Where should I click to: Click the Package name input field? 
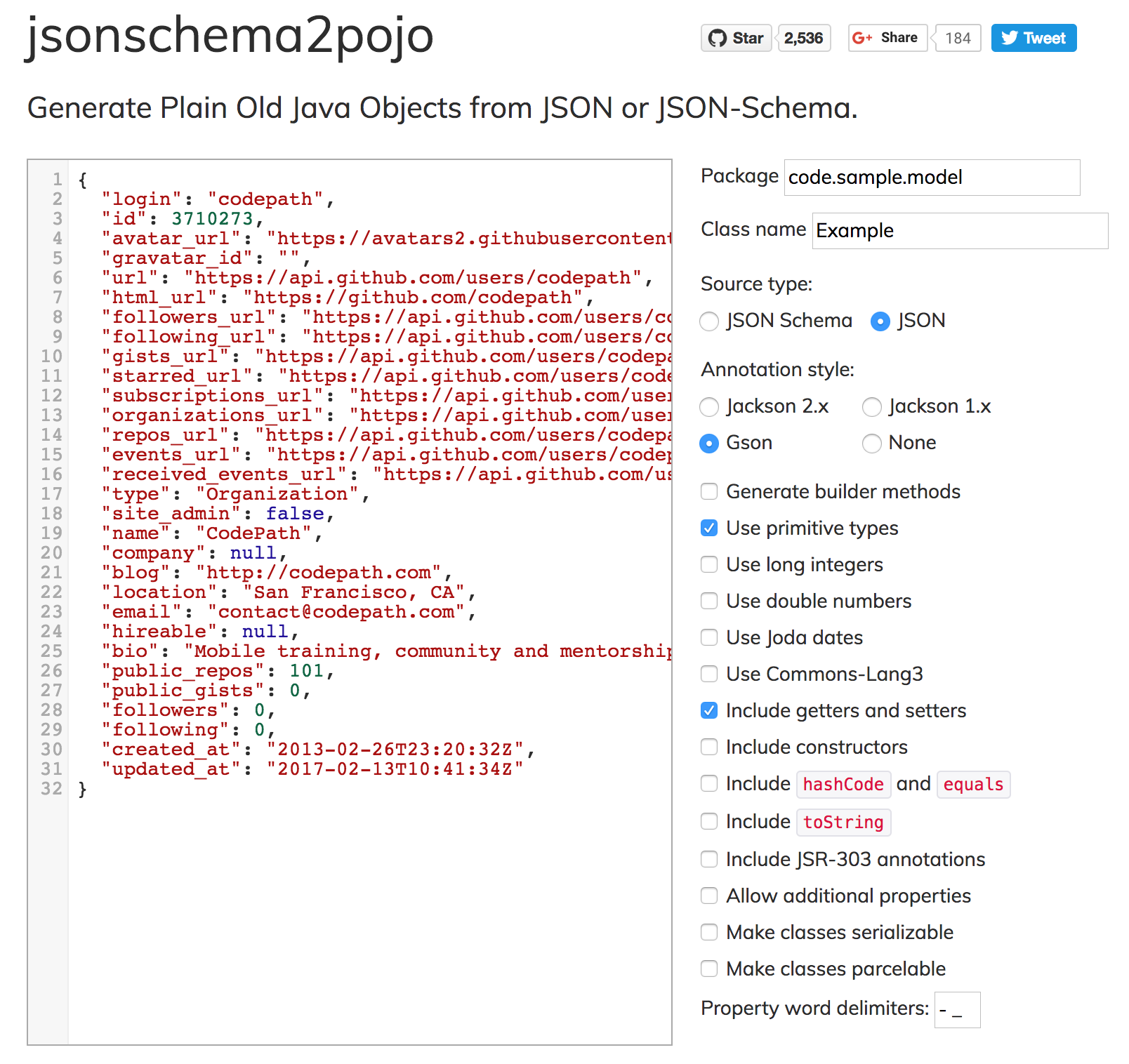pyautogui.click(x=931, y=178)
